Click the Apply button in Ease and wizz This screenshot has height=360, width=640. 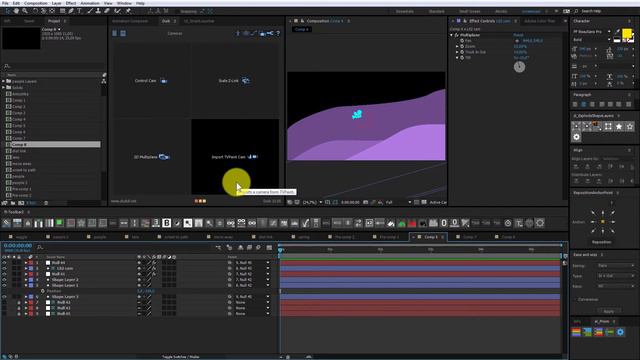[608, 311]
